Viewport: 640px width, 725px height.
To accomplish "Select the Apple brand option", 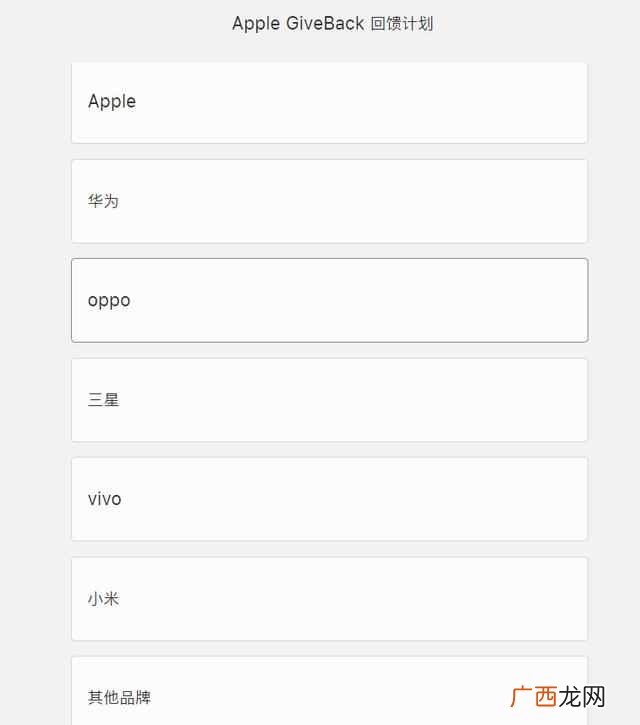I will (x=329, y=102).
